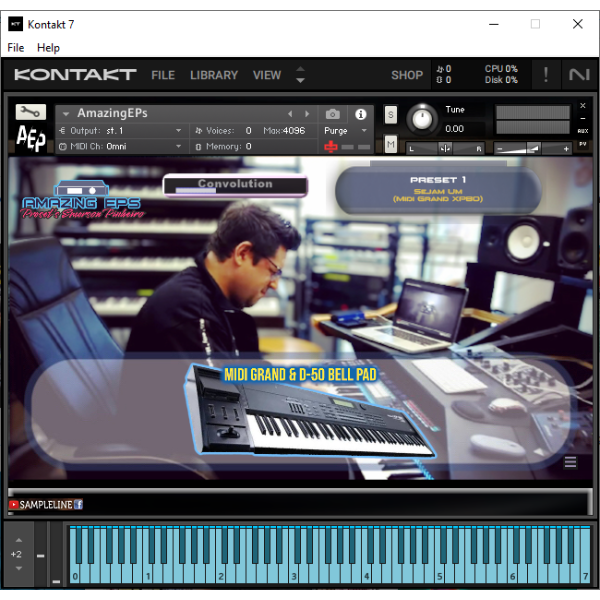
Task: Click the exclamation warning icon
Action: click(x=546, y=74)
